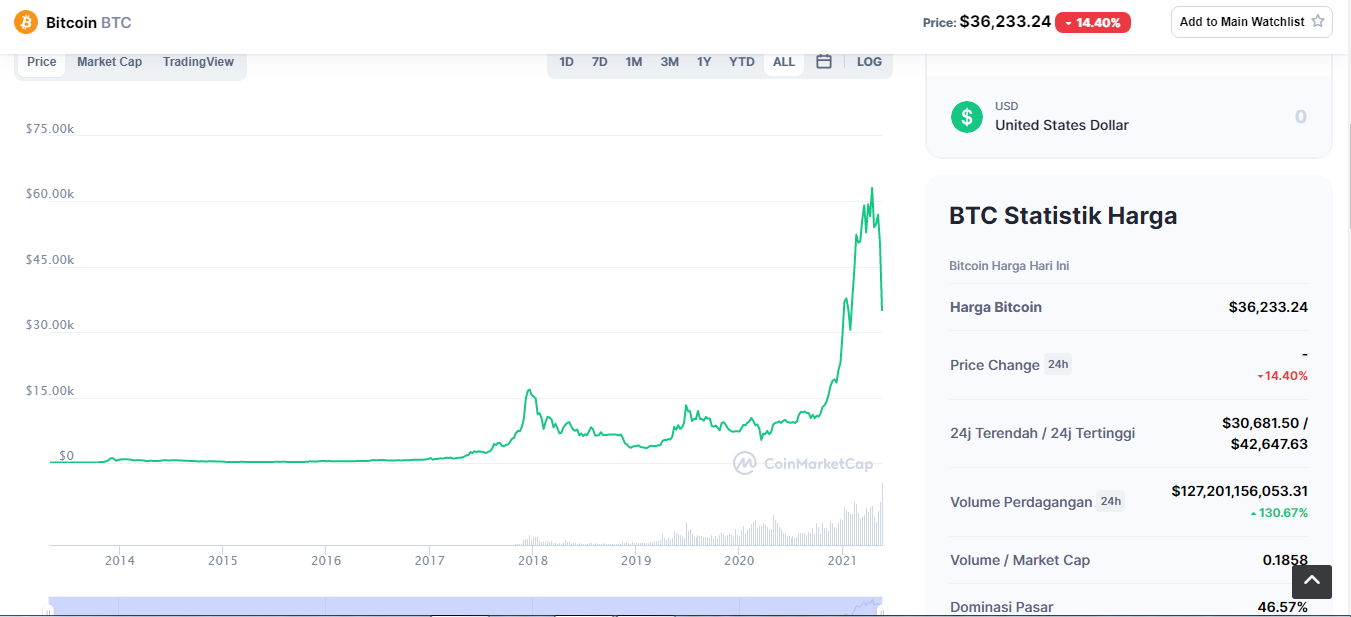Click the watchlist star icon

pos(1317,21)
